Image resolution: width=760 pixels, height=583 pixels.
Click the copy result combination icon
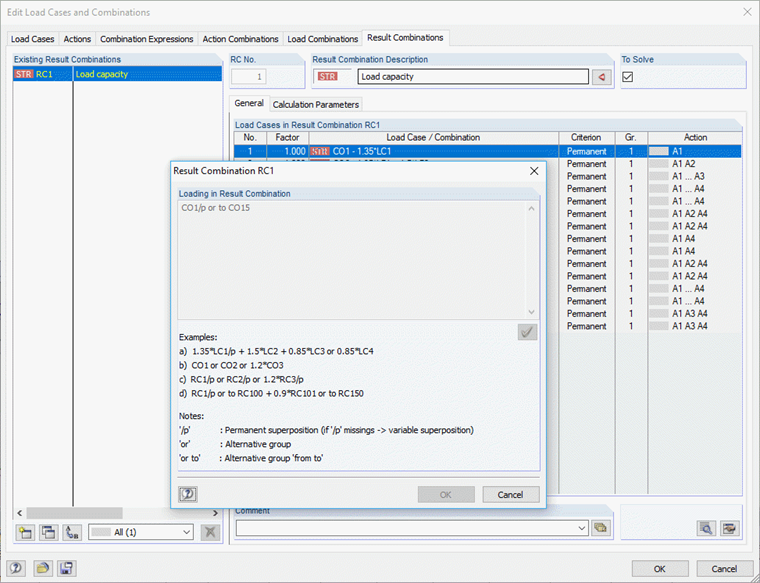click(48, 533)
